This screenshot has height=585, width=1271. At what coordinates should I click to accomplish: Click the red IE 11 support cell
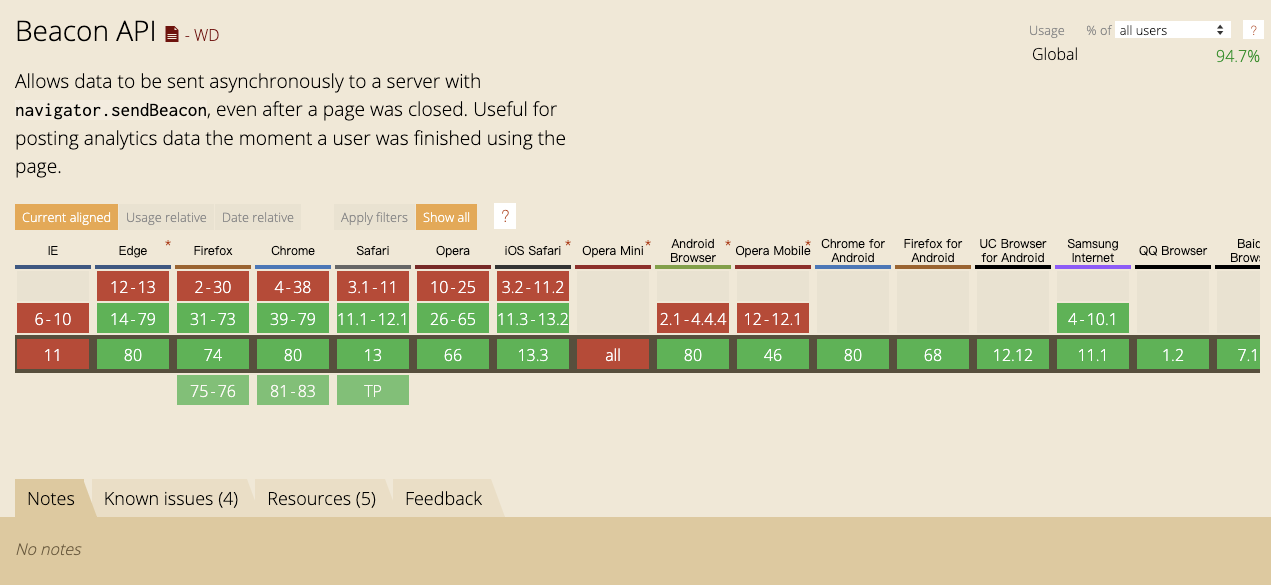[x=52, y=355]
